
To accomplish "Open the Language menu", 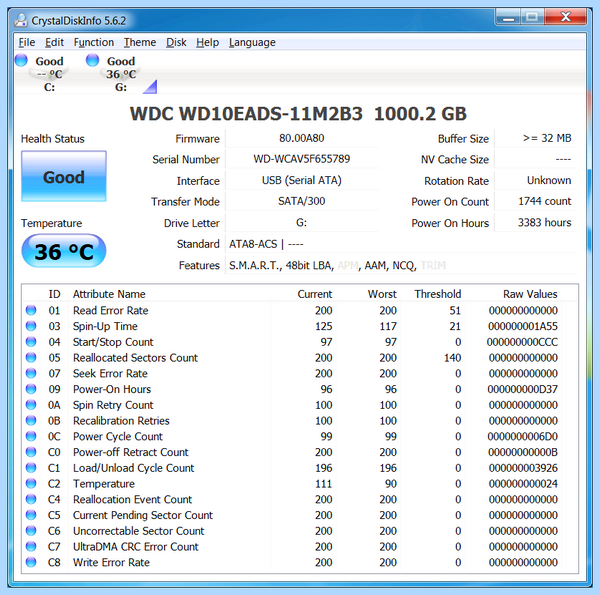I will 252,42.
